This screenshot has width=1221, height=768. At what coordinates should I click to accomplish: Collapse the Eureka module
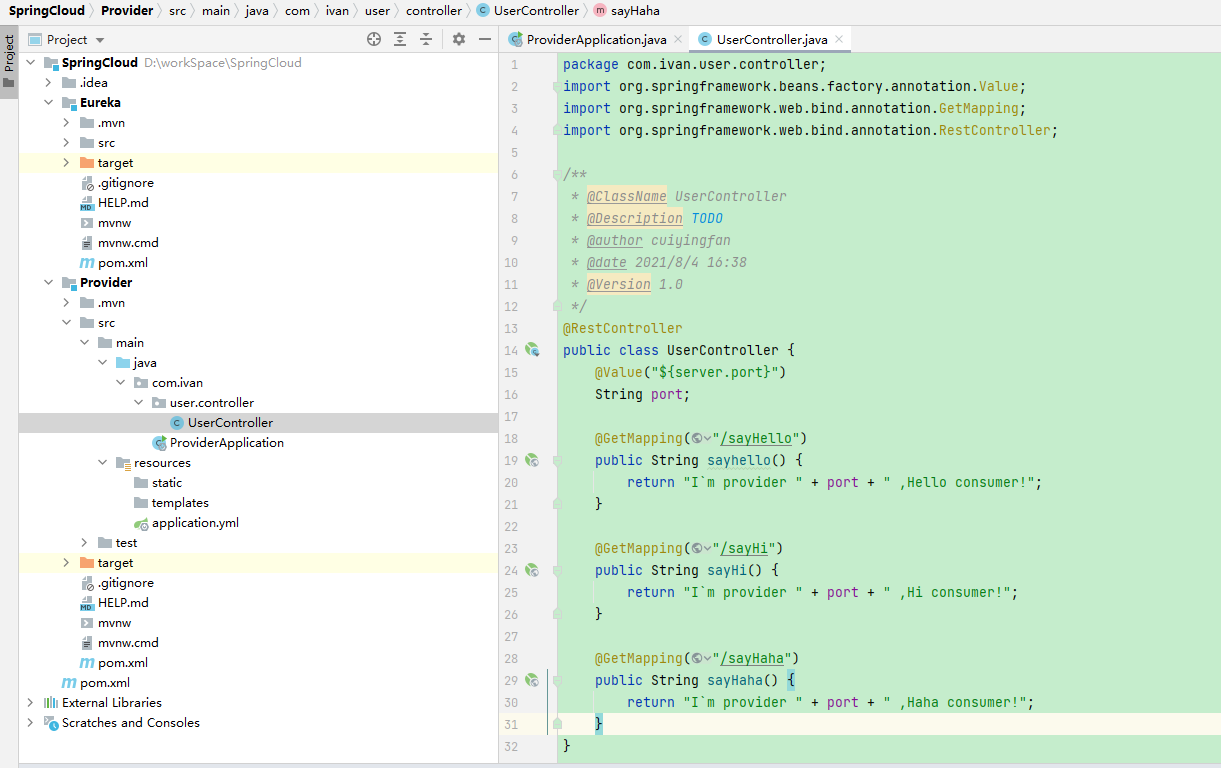(x=49, y=102)
